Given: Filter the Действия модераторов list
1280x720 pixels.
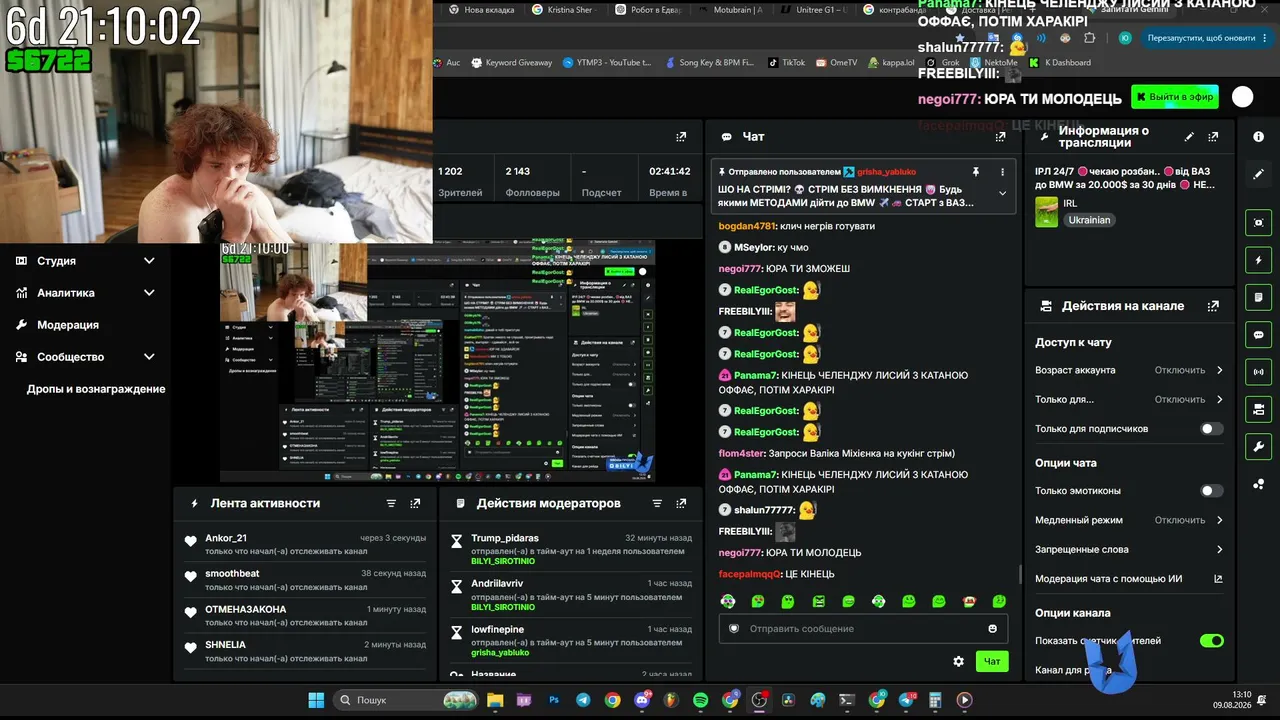Looking at the screenshot, I should [x=657, y=504].
